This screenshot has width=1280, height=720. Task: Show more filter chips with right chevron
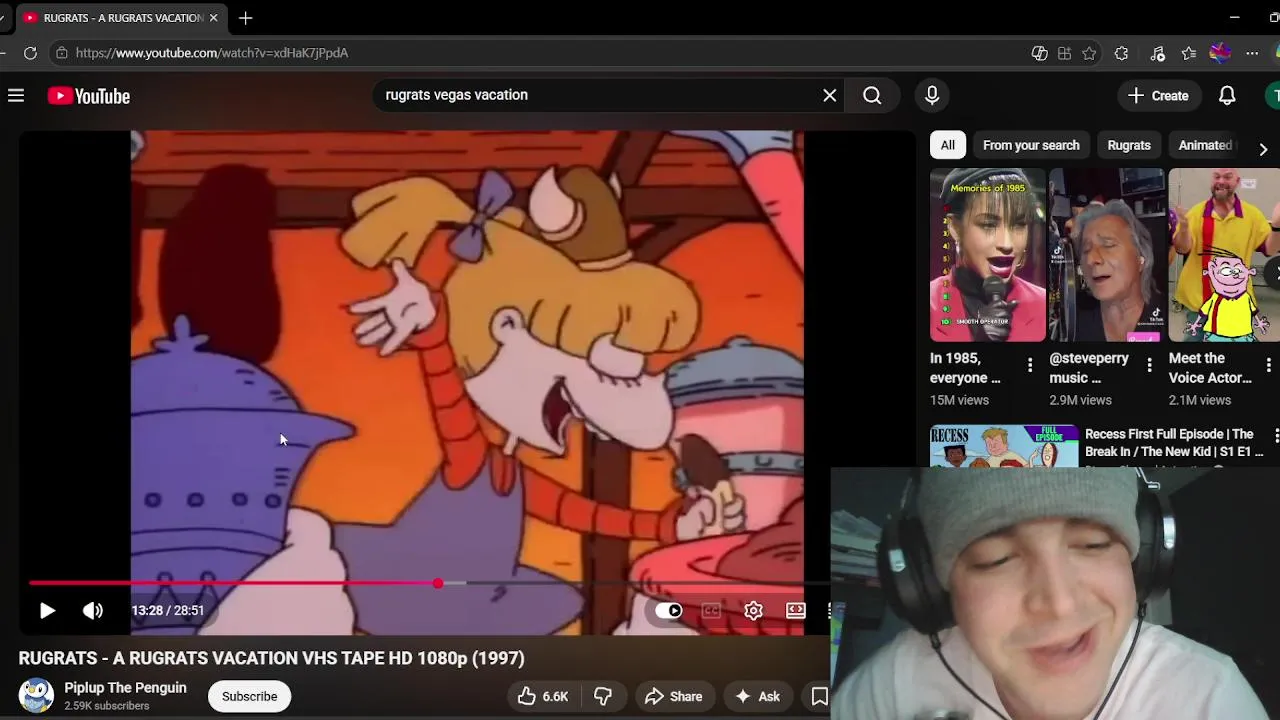click(1263, 149)
